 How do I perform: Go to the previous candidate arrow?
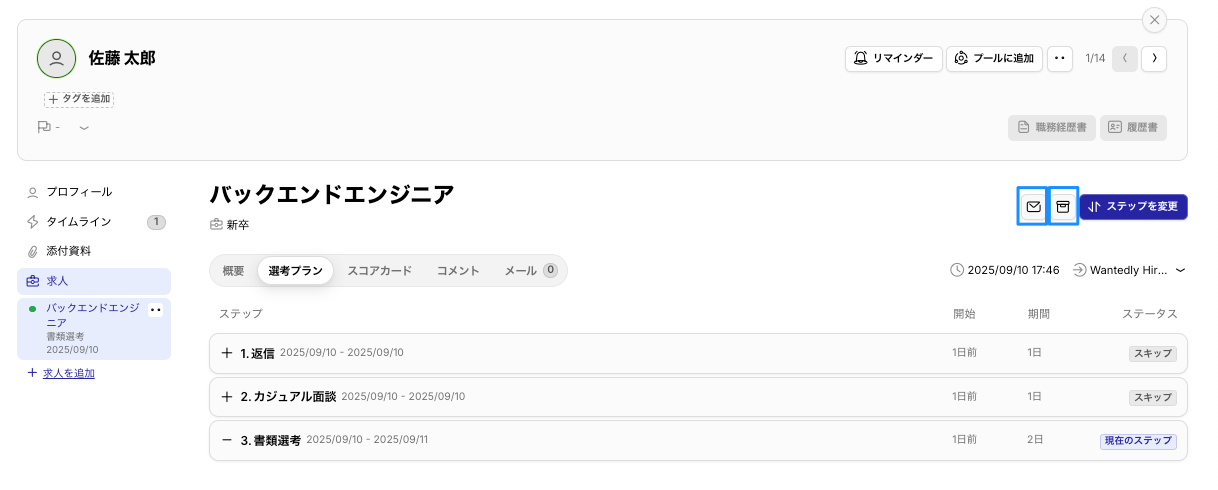[x=1125, y=59]
